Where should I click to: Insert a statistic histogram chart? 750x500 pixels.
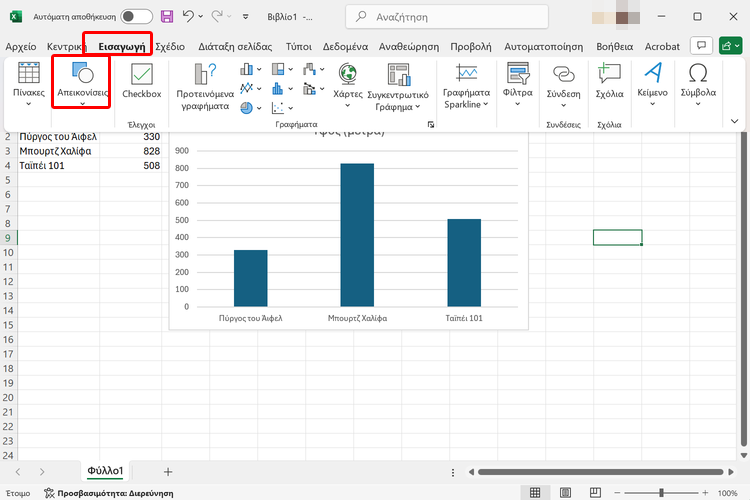click(x=278, y=89)
